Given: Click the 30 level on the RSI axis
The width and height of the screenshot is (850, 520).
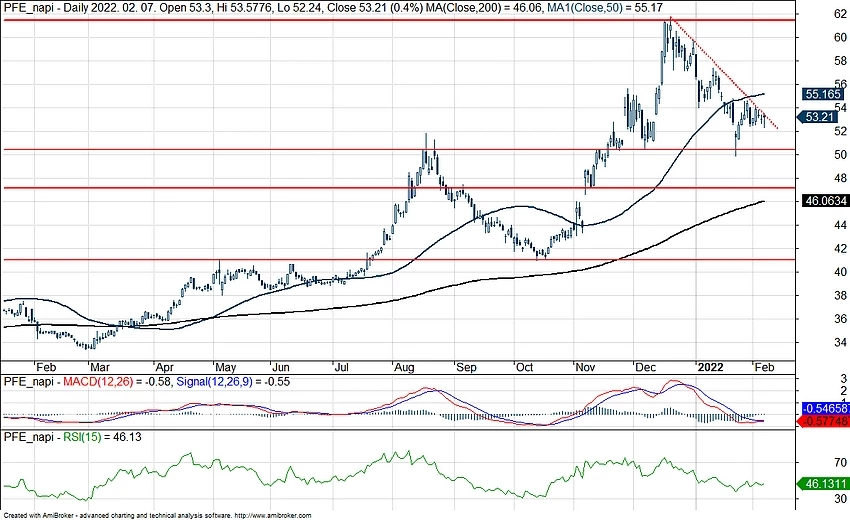Looking at the screenshot, I should click(x=840, y=499).
